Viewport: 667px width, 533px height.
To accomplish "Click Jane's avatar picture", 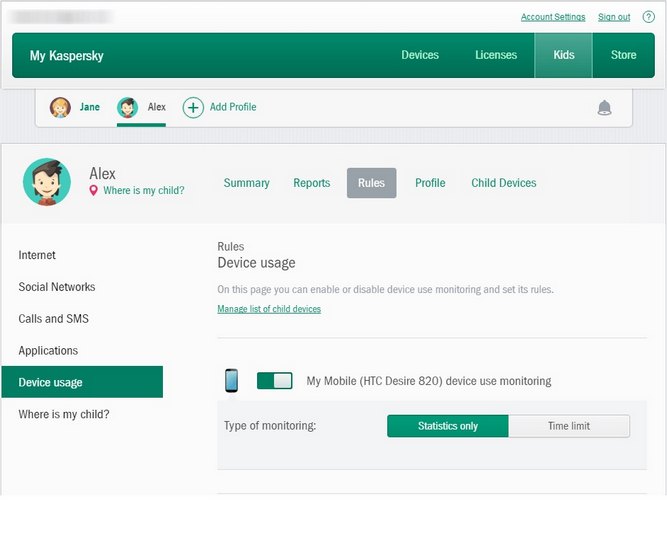I will point(60,107).
